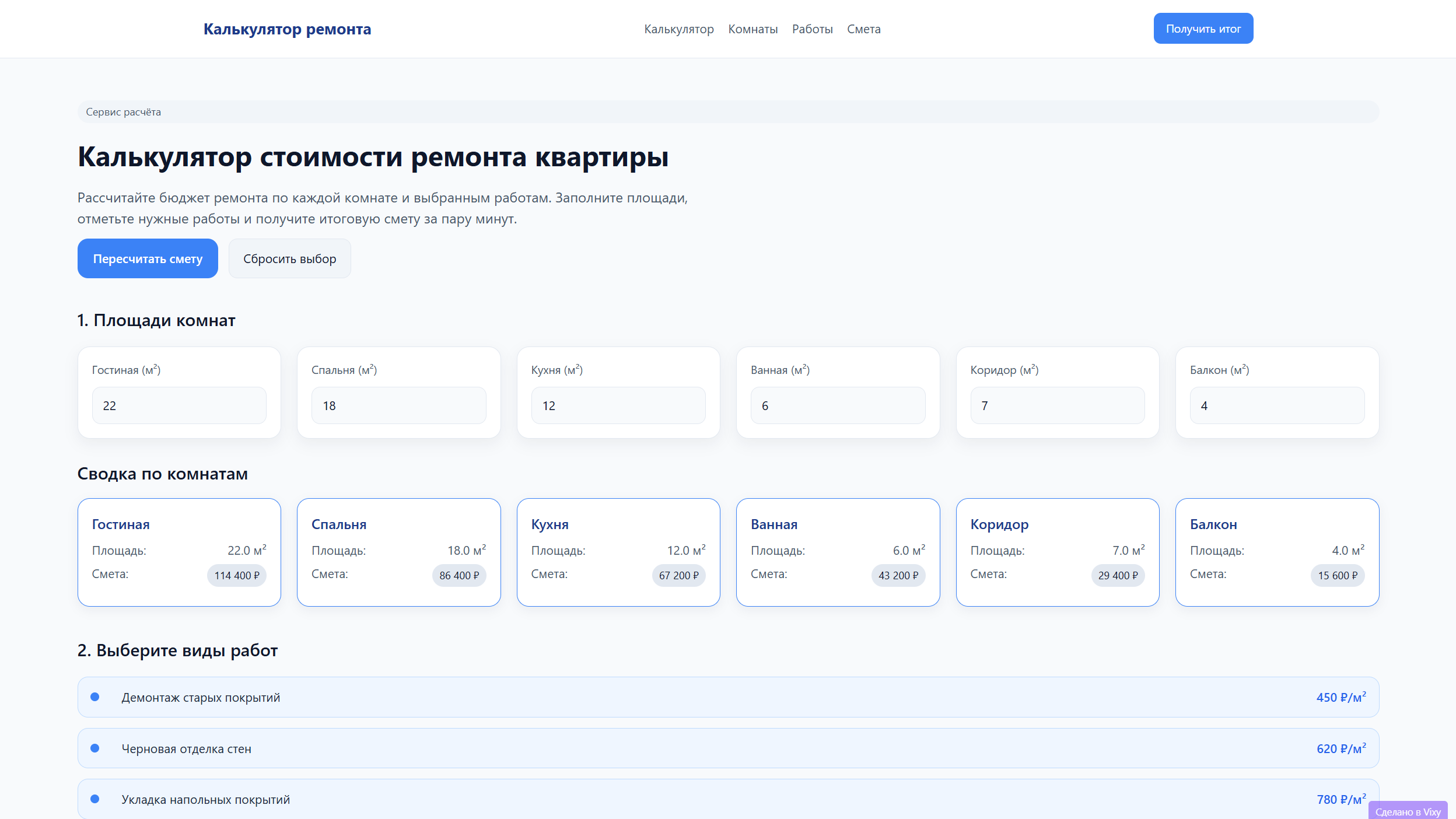Select the Спальня area input field
1456x819 pixels.
click(x=398, y=405)
